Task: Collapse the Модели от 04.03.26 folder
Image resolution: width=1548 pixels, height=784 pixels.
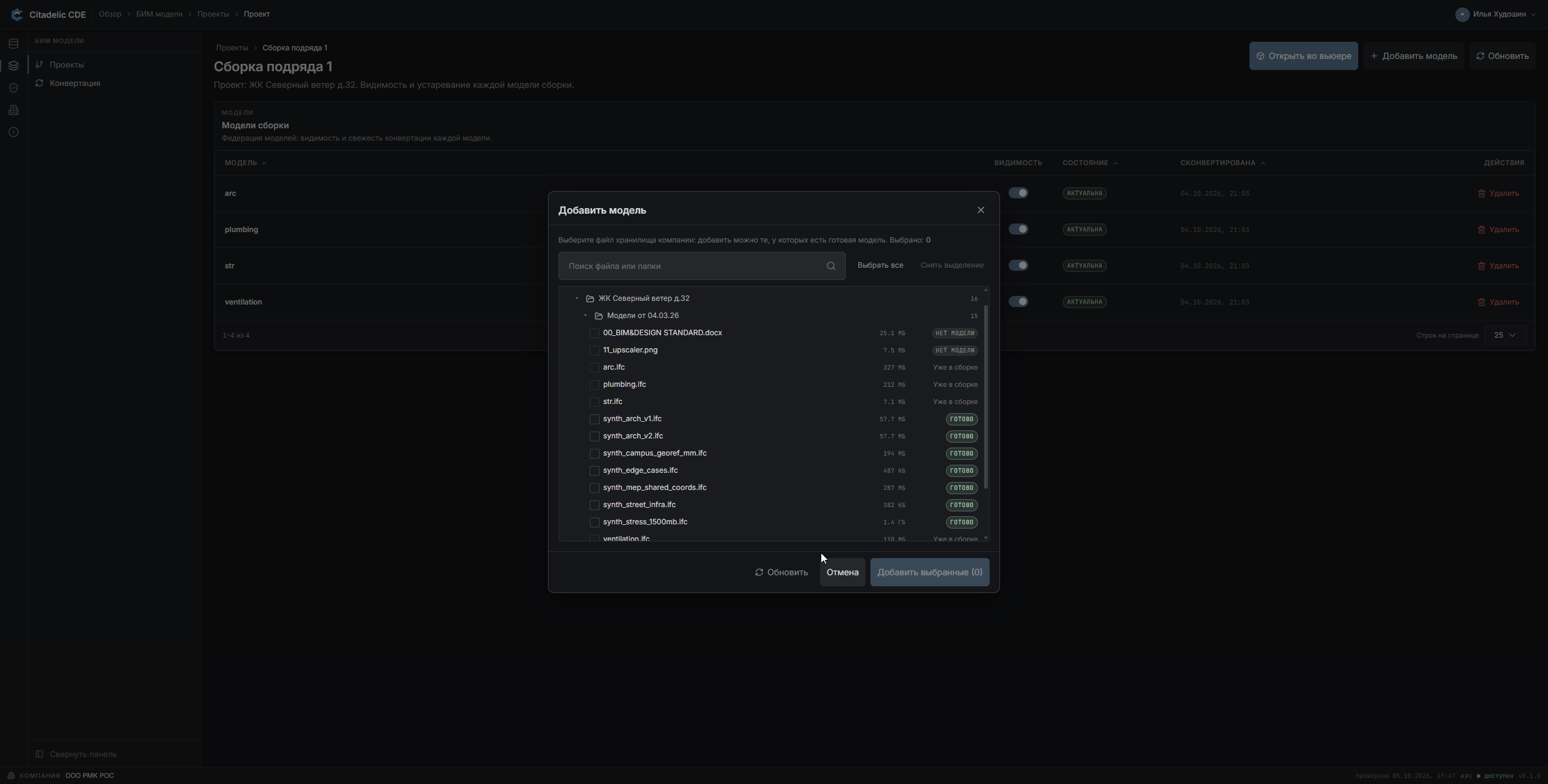Action: point(585,316)
